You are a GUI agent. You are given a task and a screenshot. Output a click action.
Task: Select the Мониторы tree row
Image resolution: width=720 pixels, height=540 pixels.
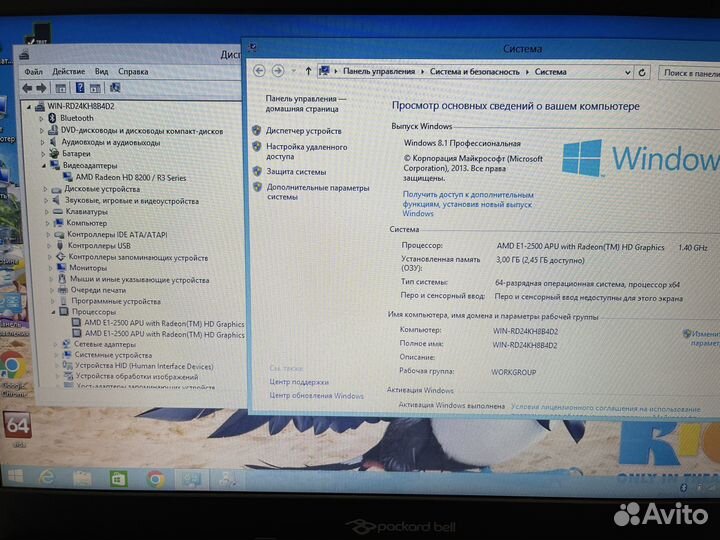[88, 268]
